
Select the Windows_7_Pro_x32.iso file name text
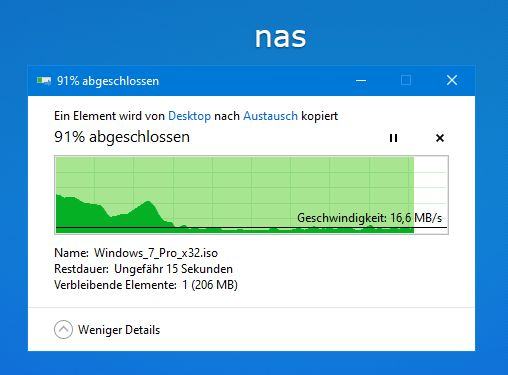(156, 253)
